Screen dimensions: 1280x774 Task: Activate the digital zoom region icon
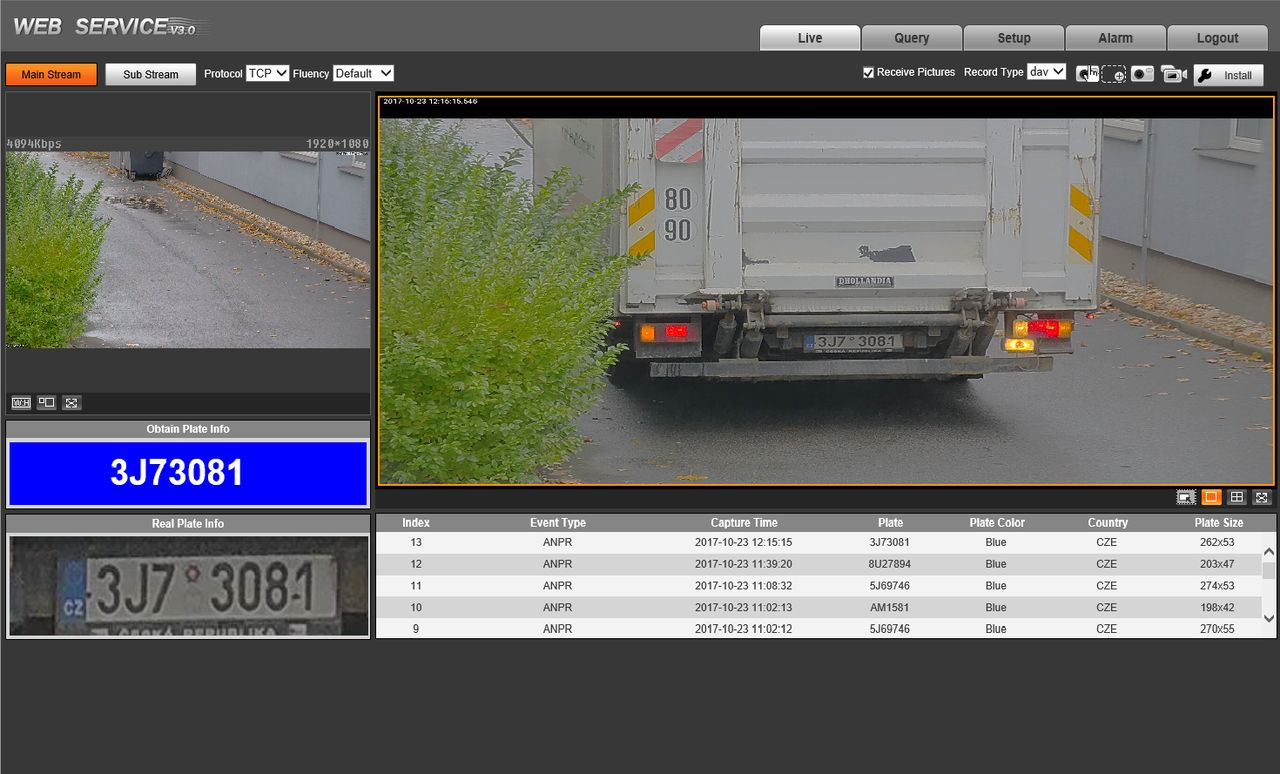click(1114, 75)
